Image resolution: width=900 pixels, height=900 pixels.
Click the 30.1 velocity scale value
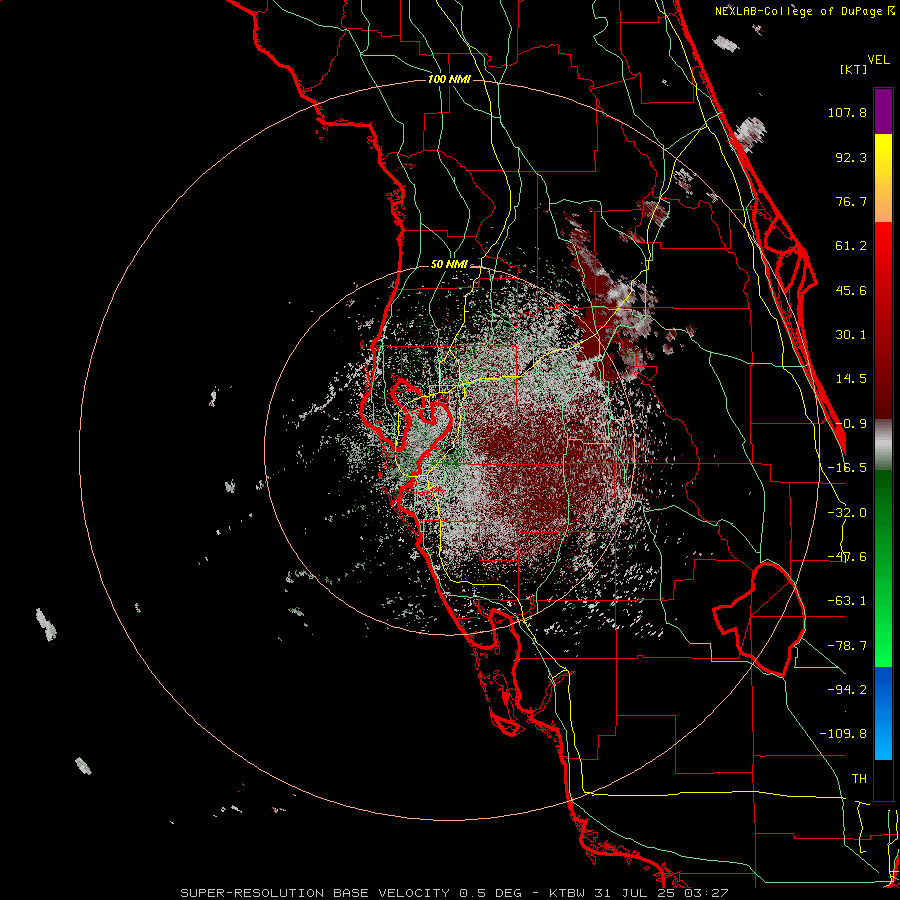click(851, 335)
